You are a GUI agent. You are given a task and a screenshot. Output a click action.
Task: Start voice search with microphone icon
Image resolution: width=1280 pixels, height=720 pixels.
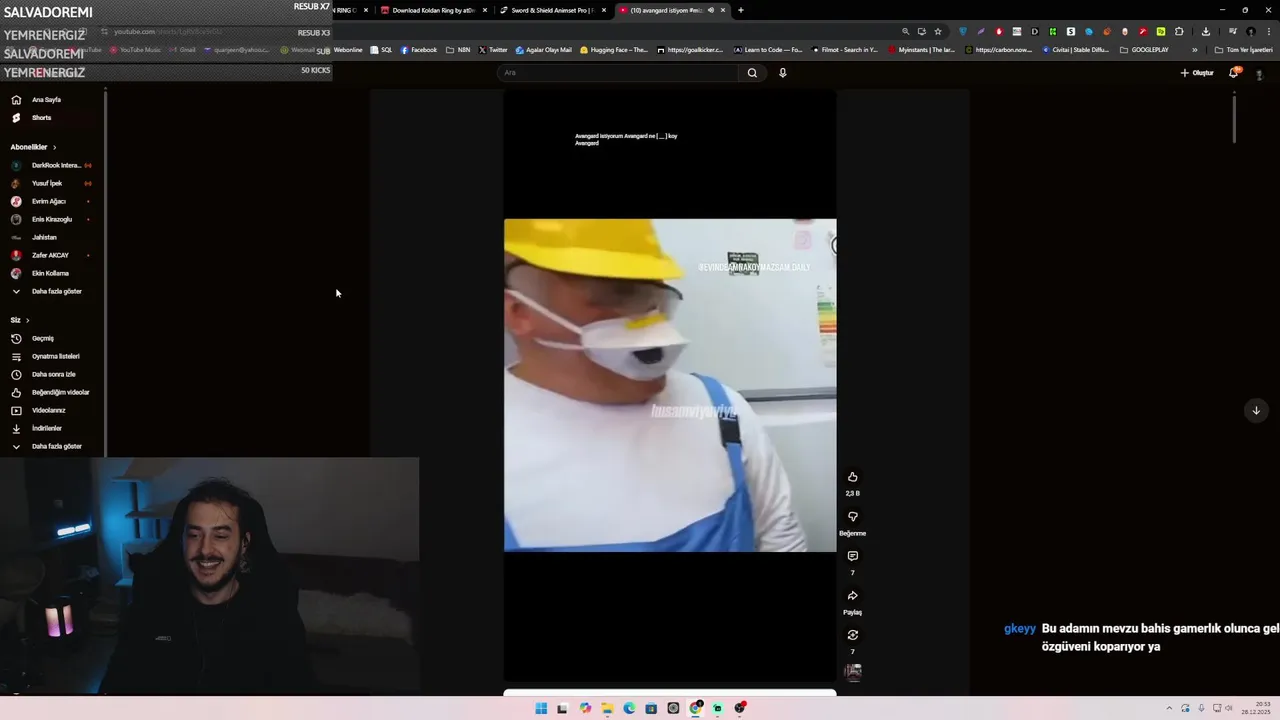[783, 72]
